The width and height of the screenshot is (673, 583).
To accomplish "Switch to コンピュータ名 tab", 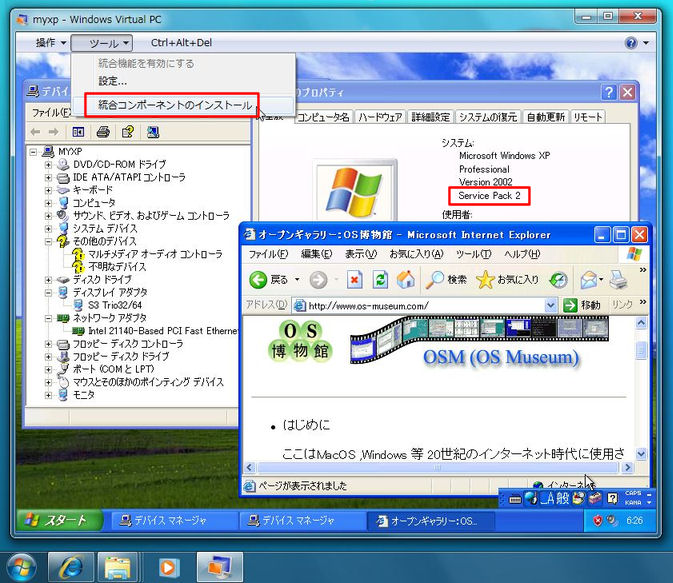I will (x=323, y=117).
